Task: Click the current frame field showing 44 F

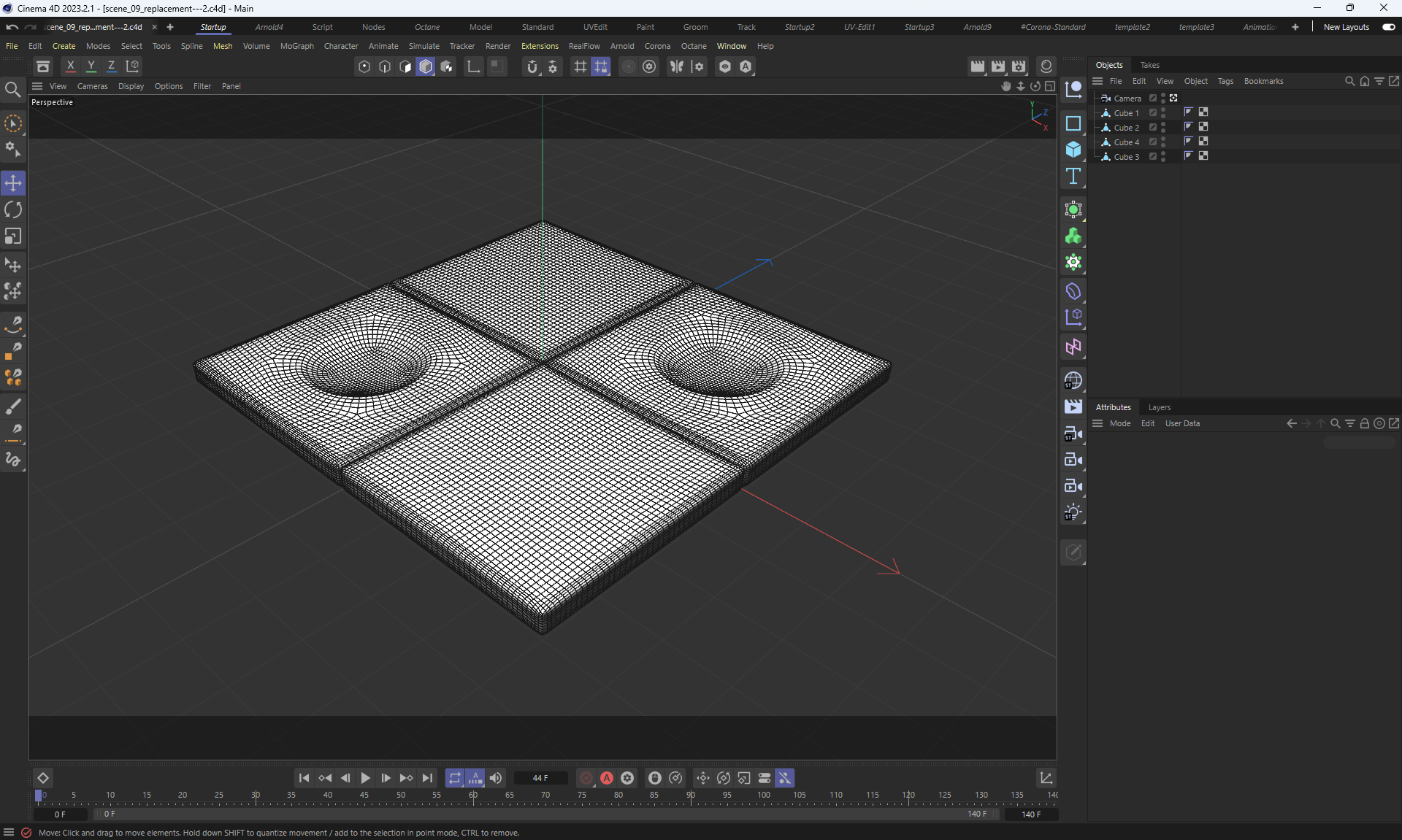Action: coord(540,778)
